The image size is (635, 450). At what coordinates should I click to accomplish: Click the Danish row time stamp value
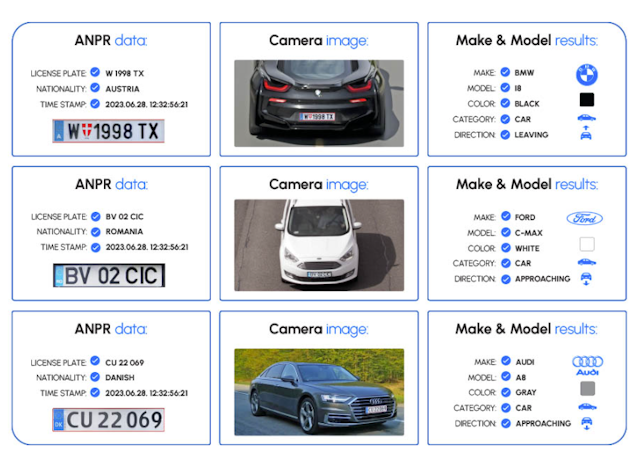(147, 393)
